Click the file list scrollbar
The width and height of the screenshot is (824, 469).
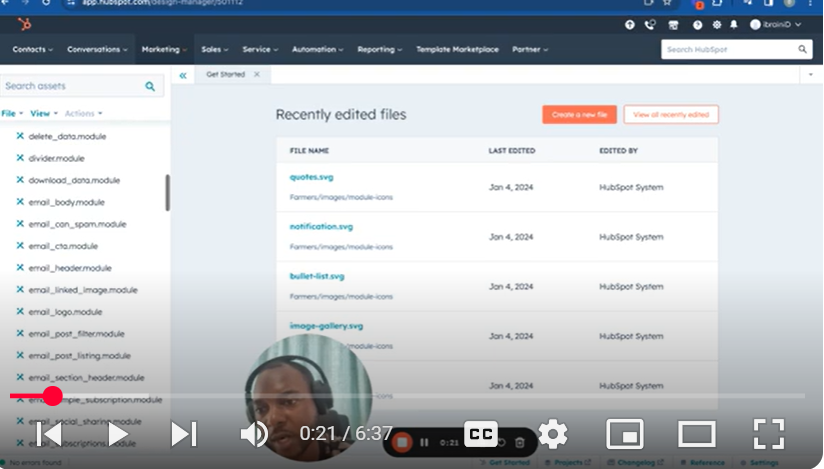point(168,193)
